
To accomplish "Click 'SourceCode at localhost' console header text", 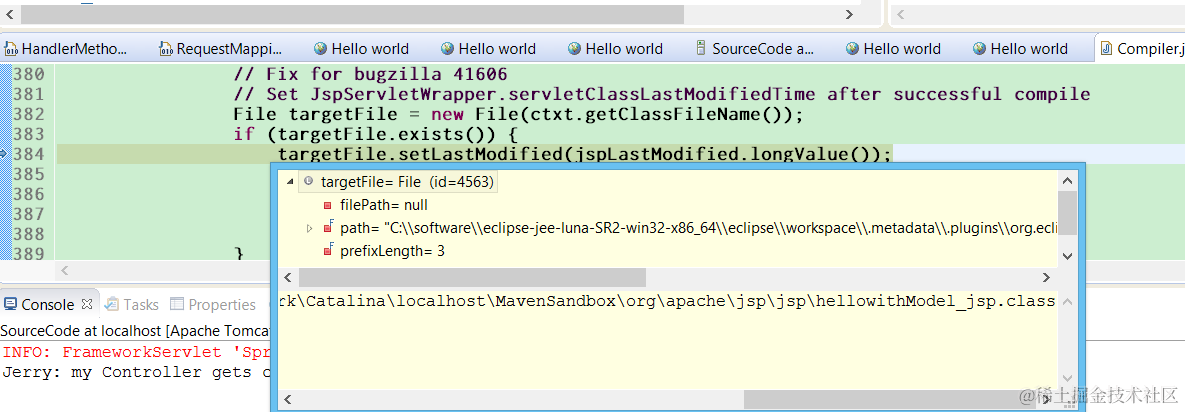I will tap(136, 331).
